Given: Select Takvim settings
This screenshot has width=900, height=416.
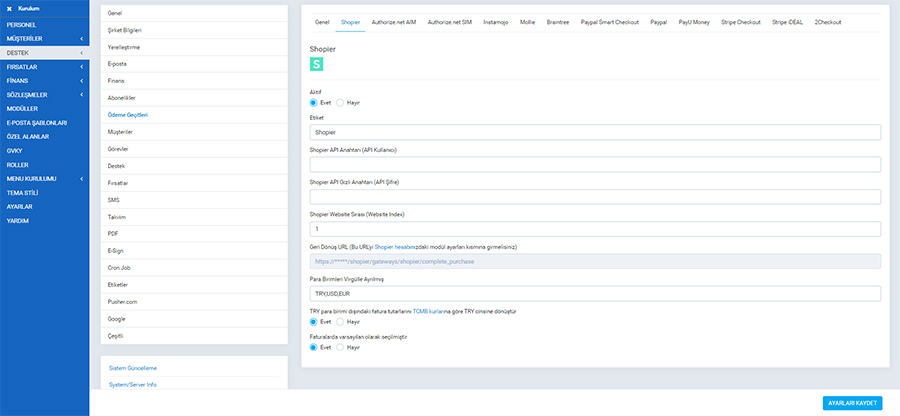Looking at the screenshot, I should (194, 217).
